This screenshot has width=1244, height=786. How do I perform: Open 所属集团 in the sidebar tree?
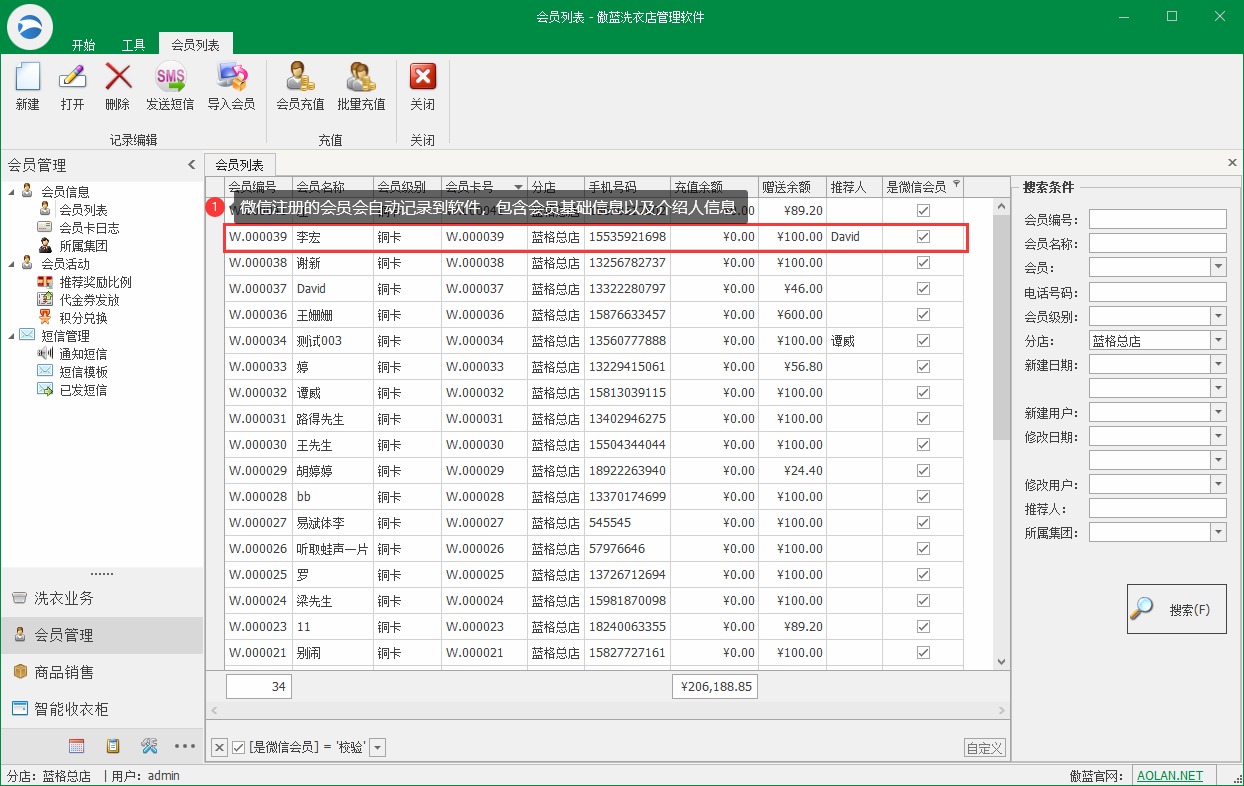(83, 246)
